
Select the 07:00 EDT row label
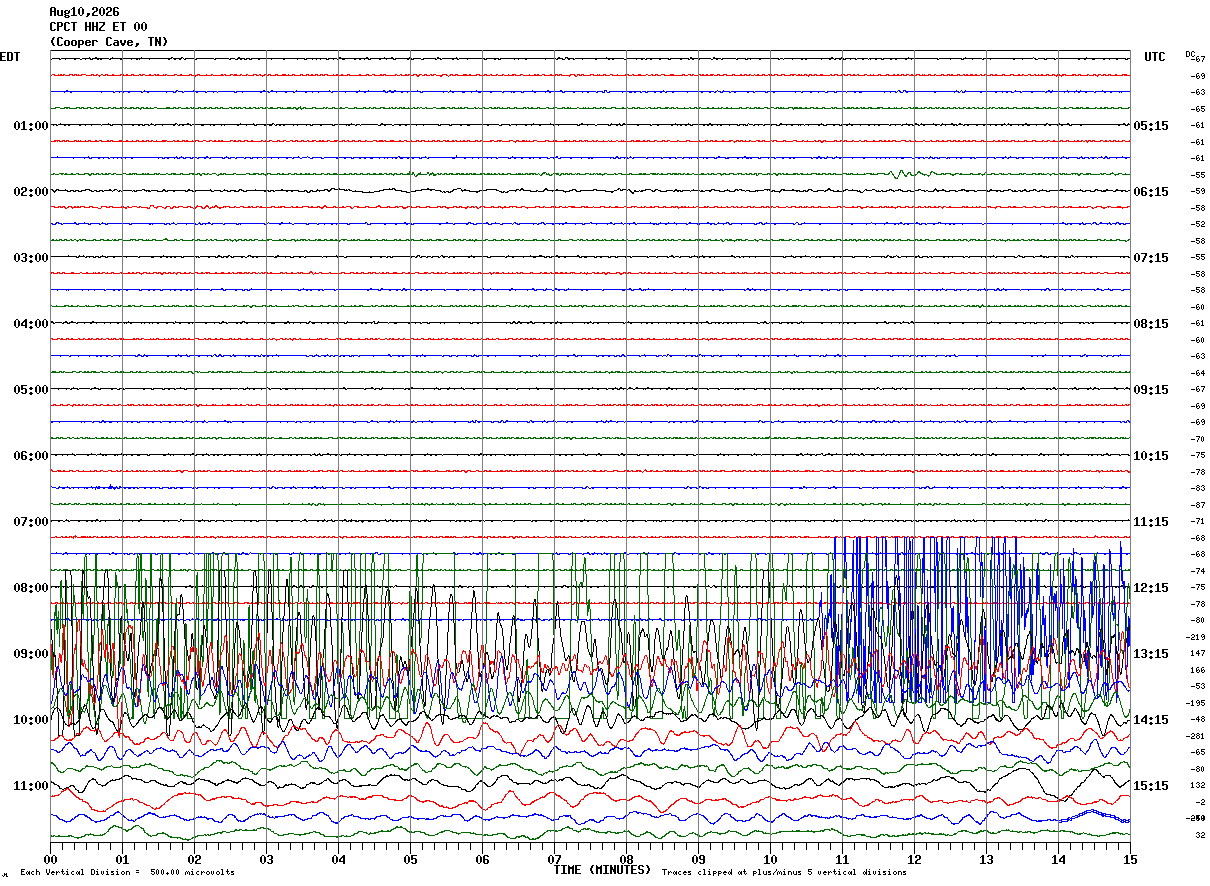(x=31, y=522)
